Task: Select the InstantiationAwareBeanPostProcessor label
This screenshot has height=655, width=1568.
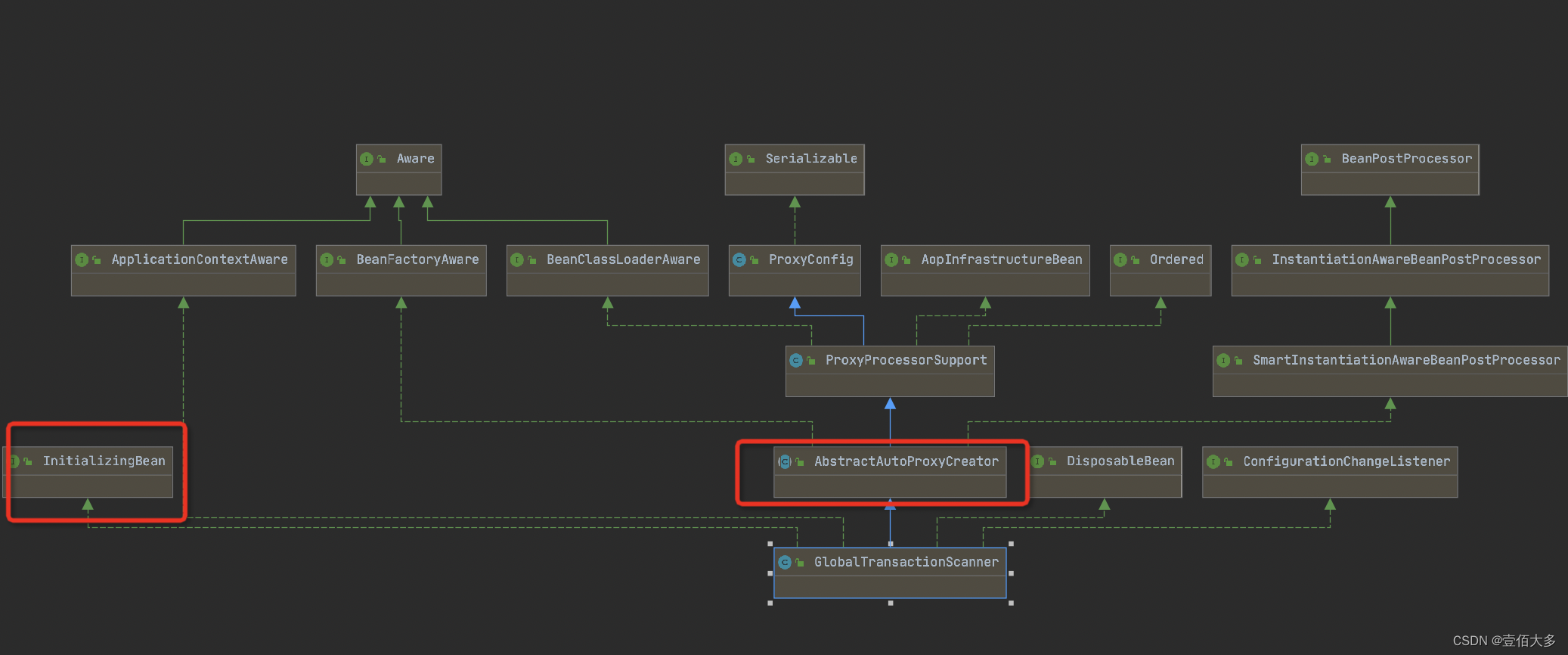Action: (1406, 259)
